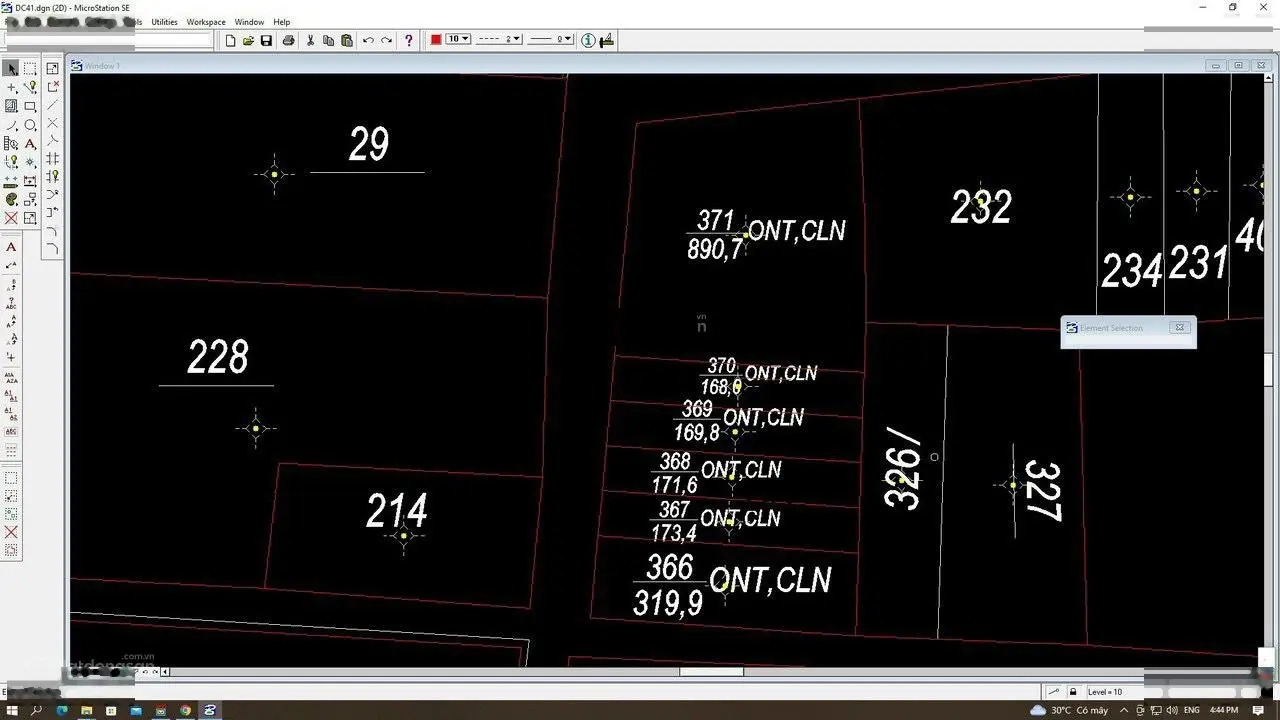
Task: Open the level 10 dropdown
Action: (x=458, y=39)
